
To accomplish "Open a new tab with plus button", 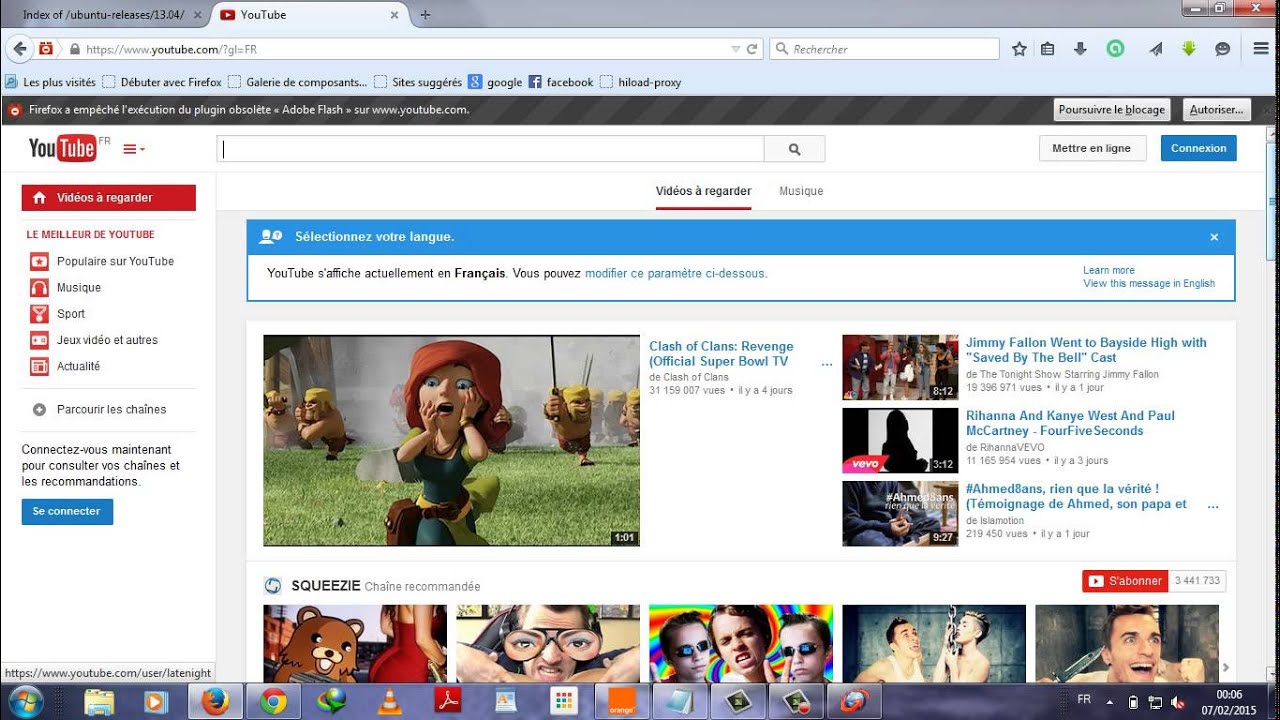I will (x=425, y=15).
